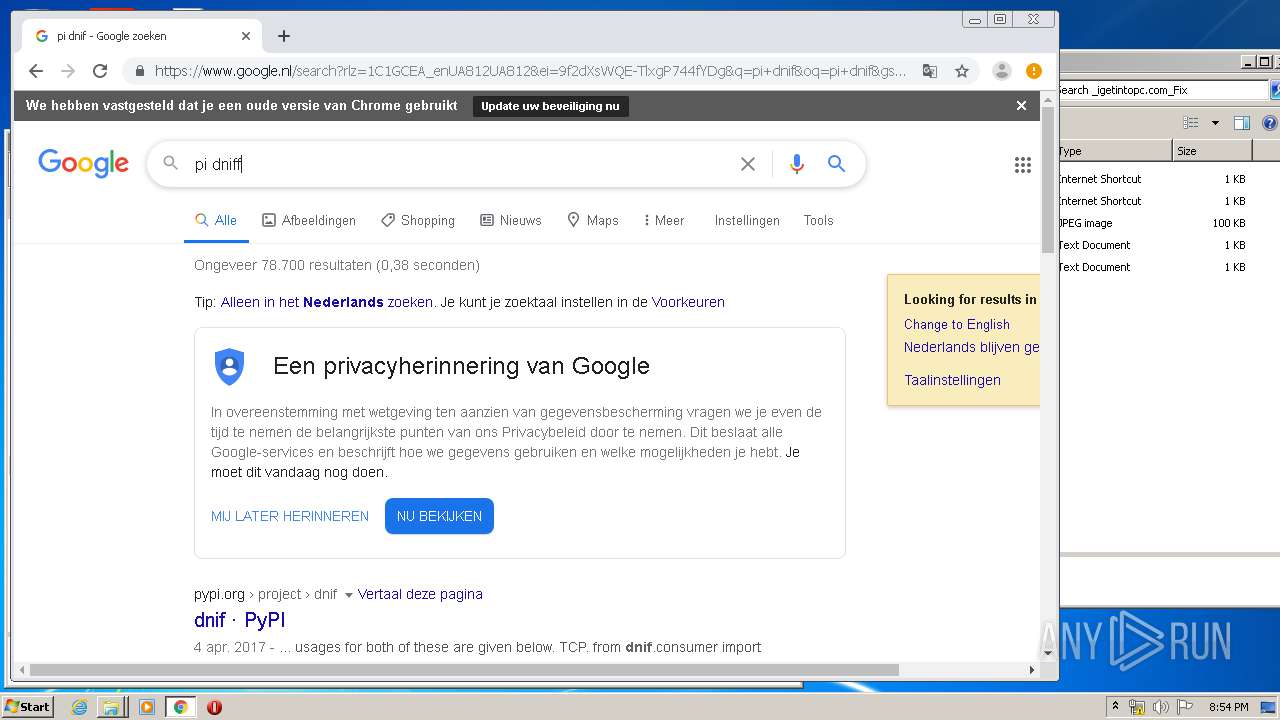Click the taskbar clock showing 8:54 PM
The width and height of the screenshot is (1280, 720).
1228,707
